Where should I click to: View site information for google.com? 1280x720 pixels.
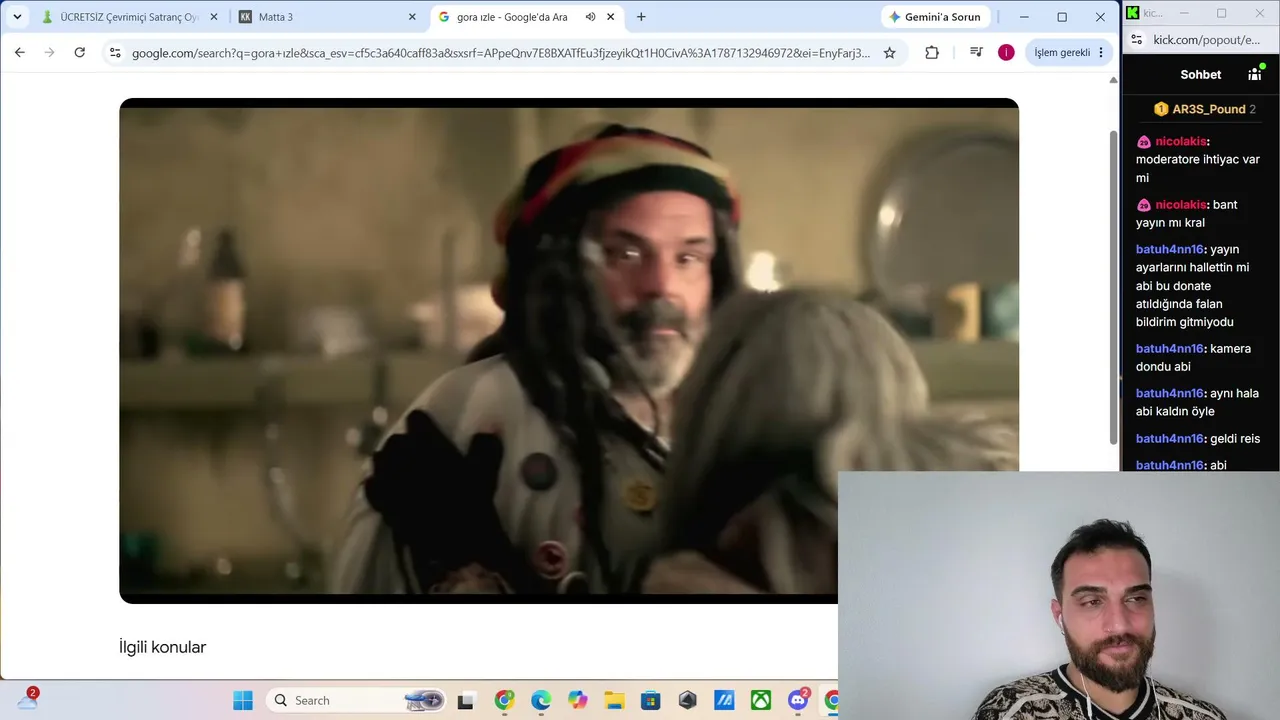115,52
